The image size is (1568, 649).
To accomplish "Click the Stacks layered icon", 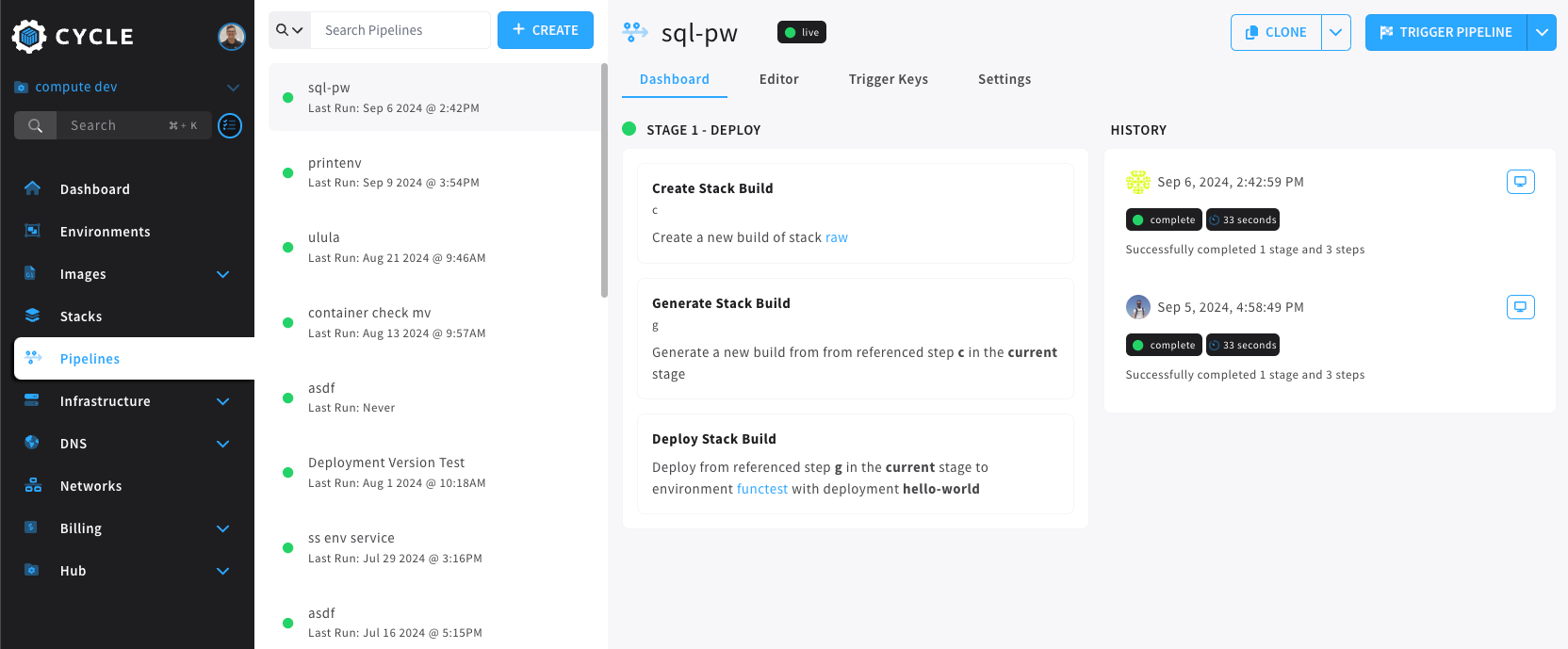I will tap(32, 316).
